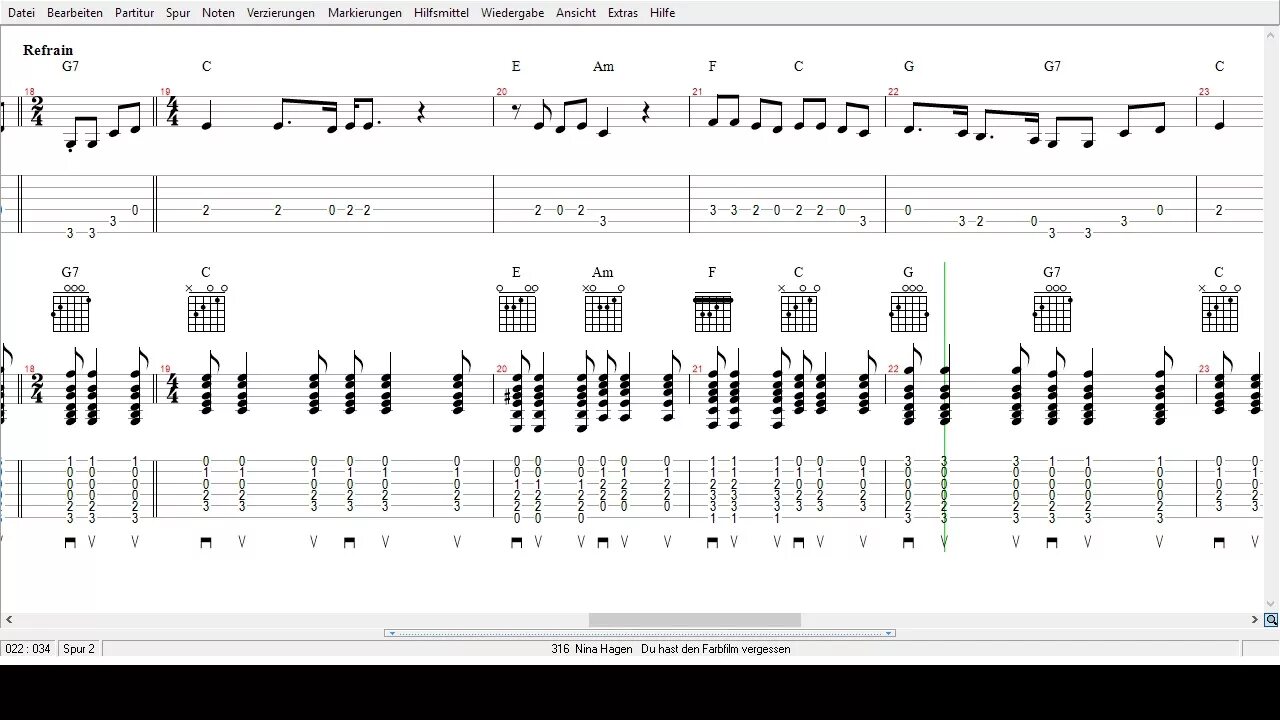Select the G chord diagram in measure 22

coord(908,309)
